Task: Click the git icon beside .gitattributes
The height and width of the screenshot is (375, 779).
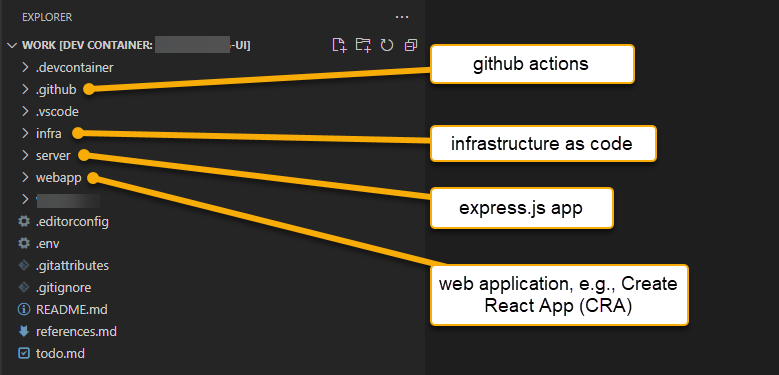Action: click(23, 265)
